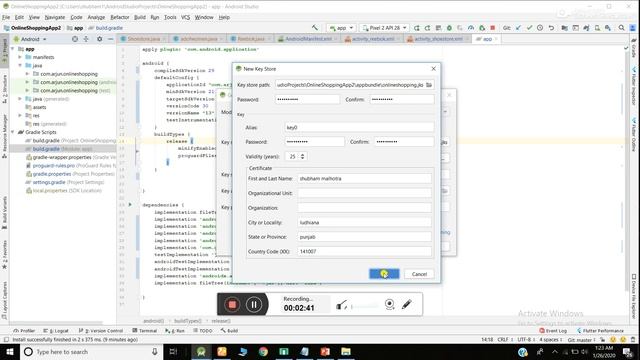Image resolution: width=640 pixels, height=360 pixels.
Task: Toggle the webcam icon in recording bar
Action: point(390,304)
